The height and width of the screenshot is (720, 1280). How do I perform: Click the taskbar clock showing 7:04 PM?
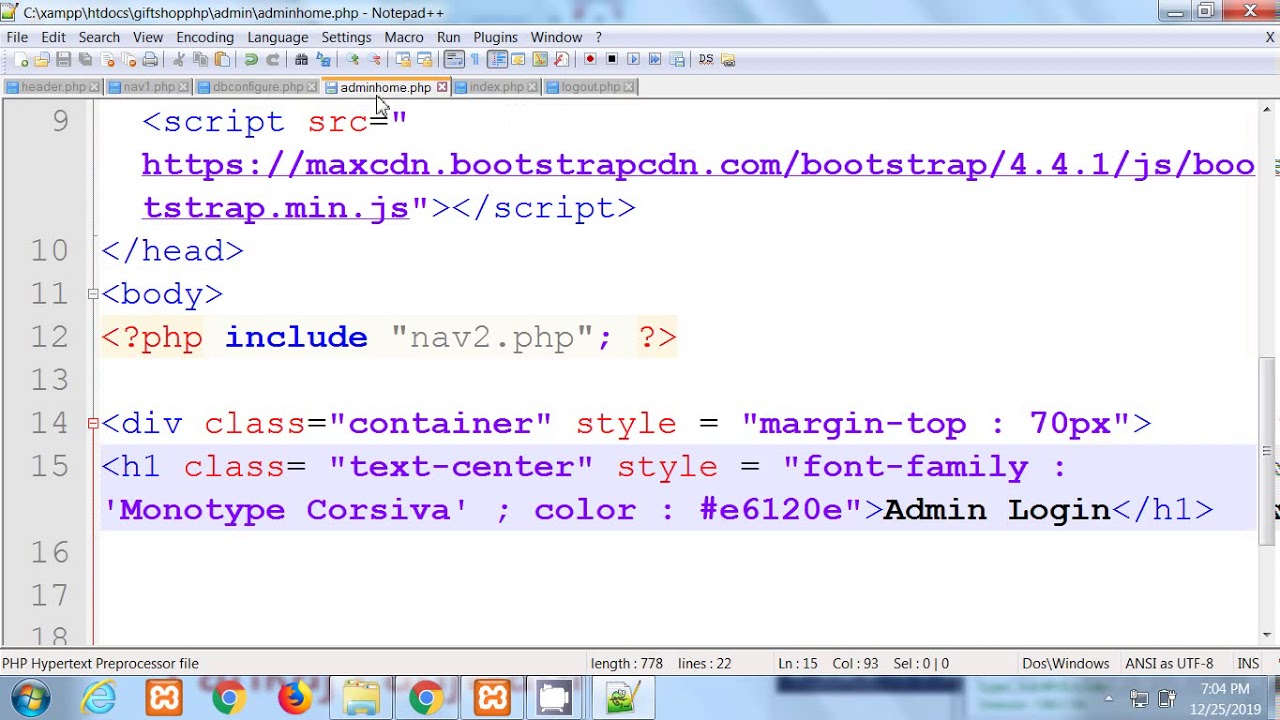[1225, 698]
